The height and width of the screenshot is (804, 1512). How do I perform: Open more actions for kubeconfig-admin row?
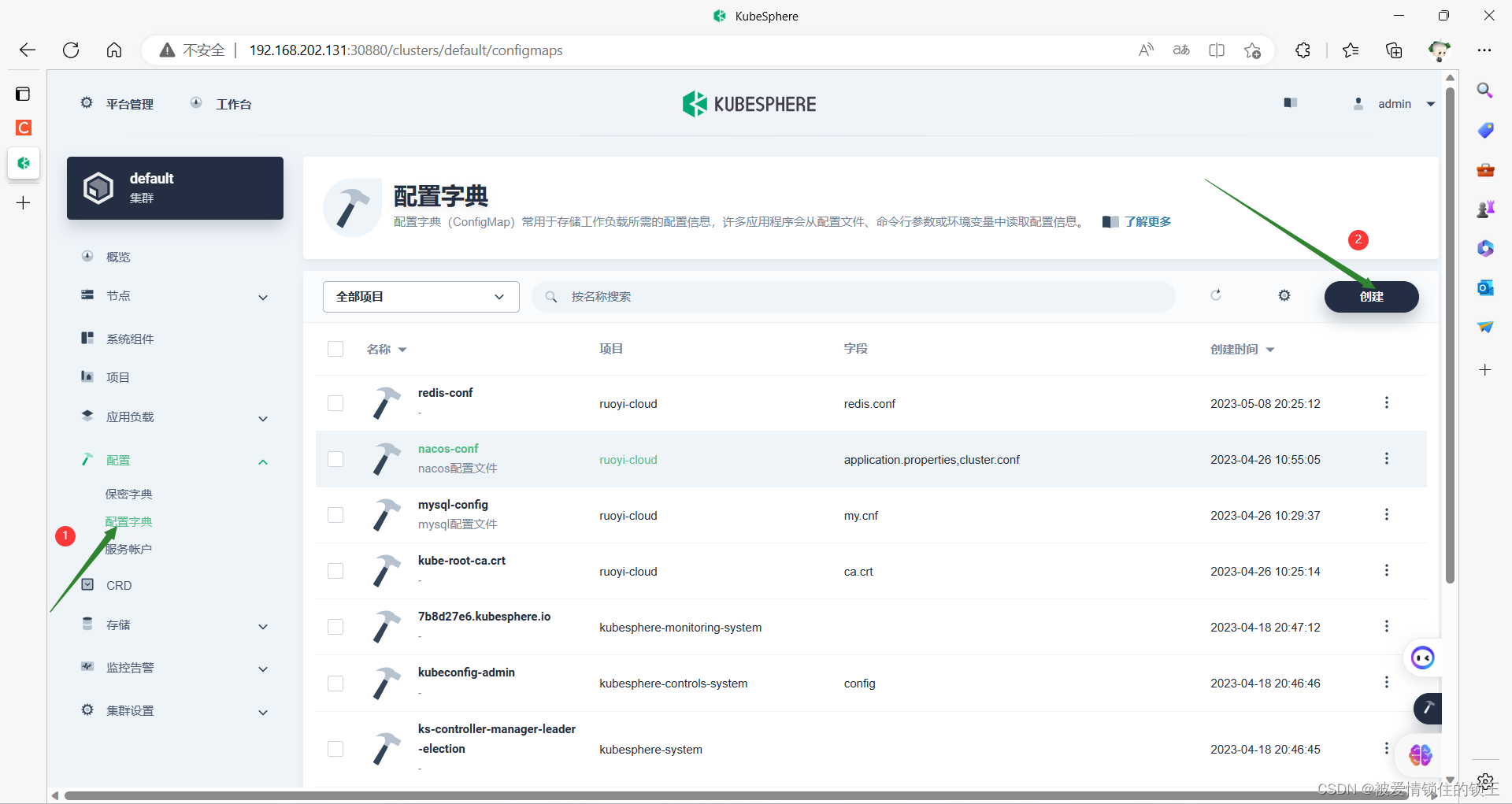click(x=1387, y=682)
